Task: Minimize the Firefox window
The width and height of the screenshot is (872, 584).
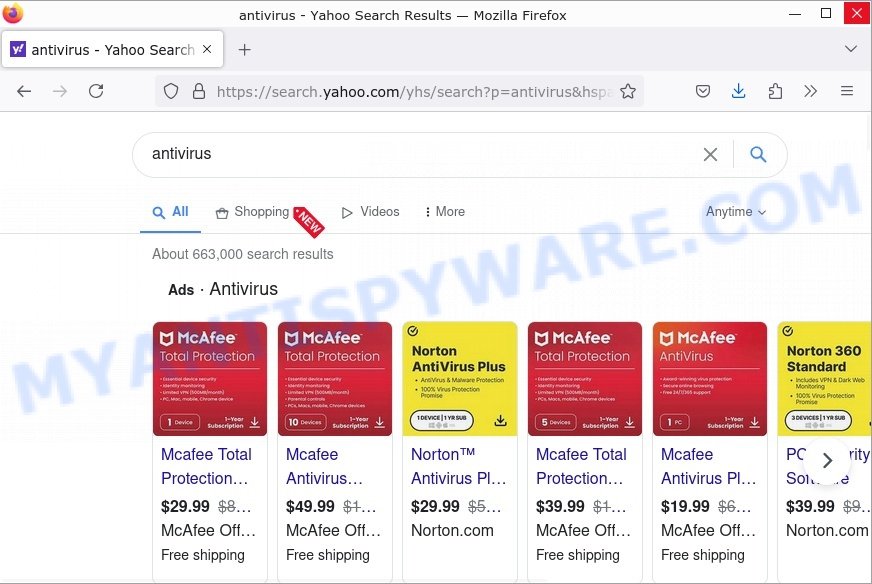Action: [795, 13]
